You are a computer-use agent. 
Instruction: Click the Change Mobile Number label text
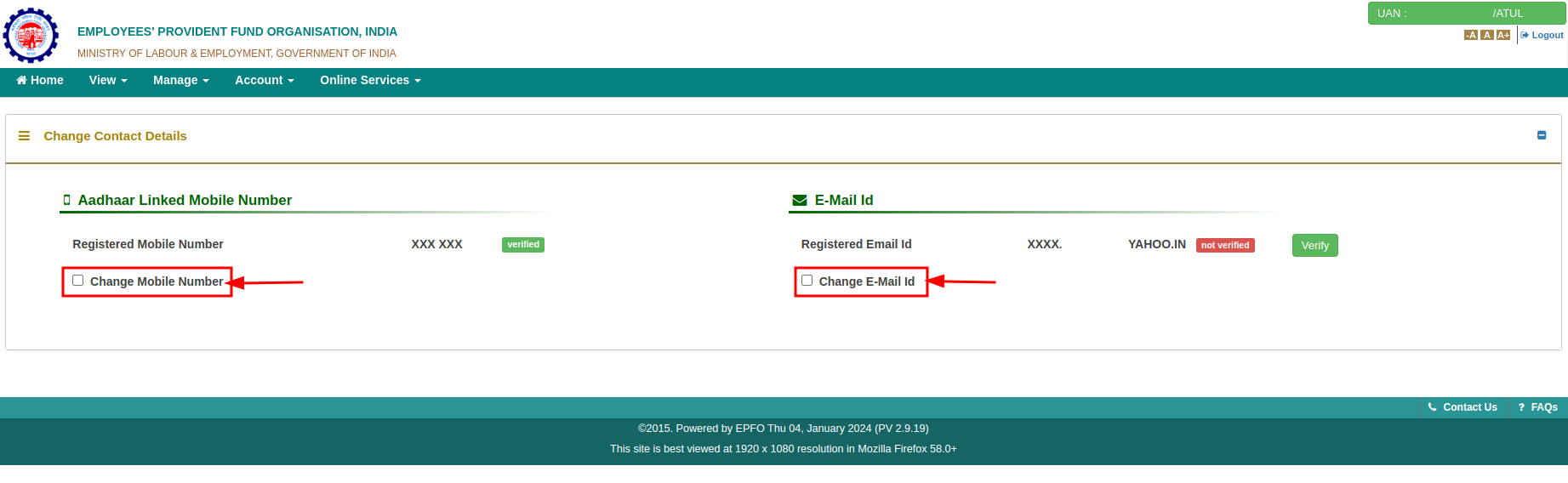pos(157,281)
